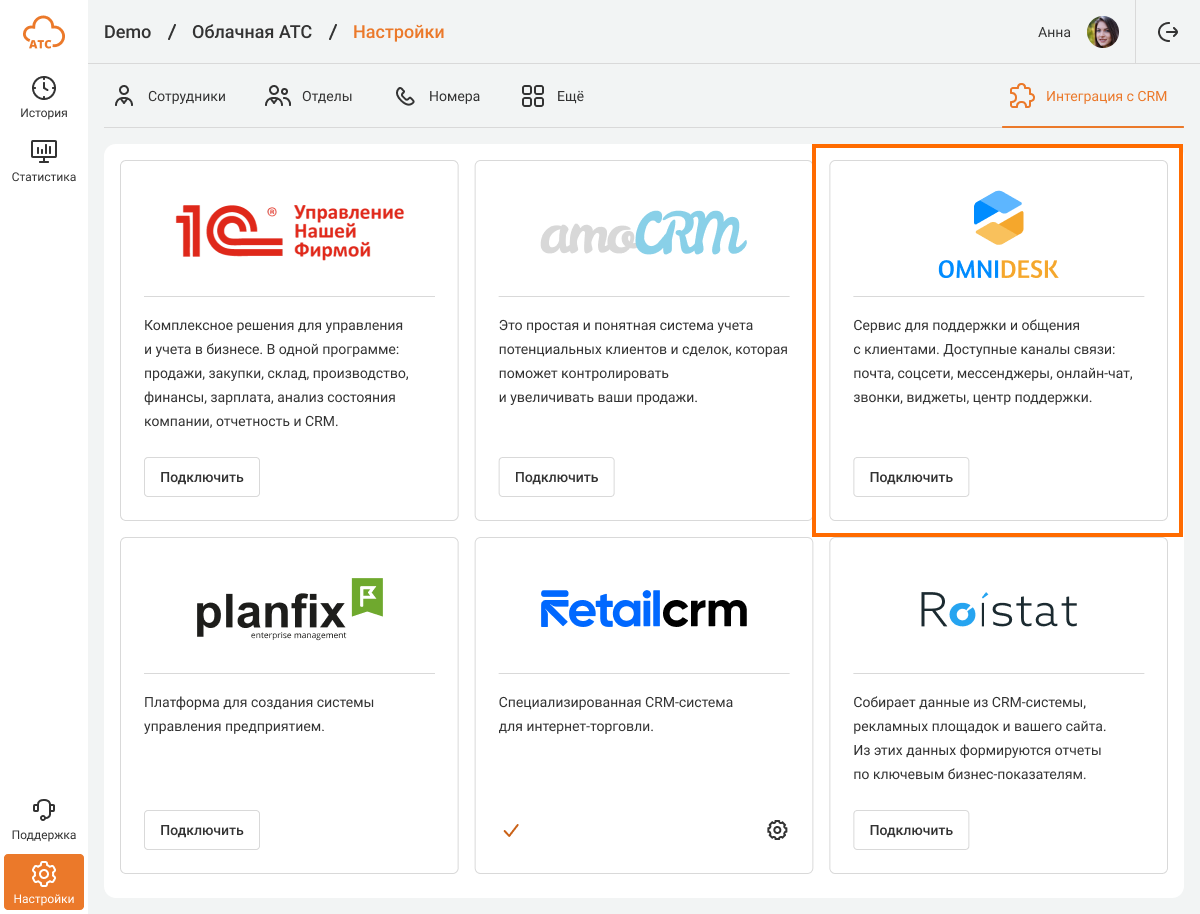Switch to the Сотрудники tab
This screenshot has width=1200, height=914.
point(170,97)
